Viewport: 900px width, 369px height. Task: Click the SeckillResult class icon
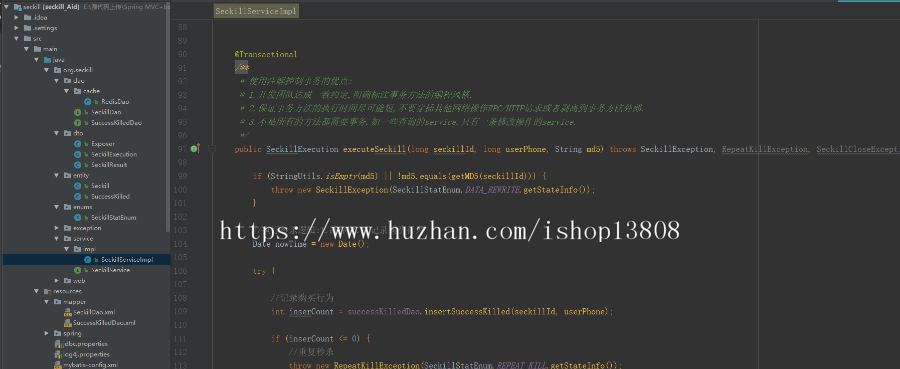point(77,165)
